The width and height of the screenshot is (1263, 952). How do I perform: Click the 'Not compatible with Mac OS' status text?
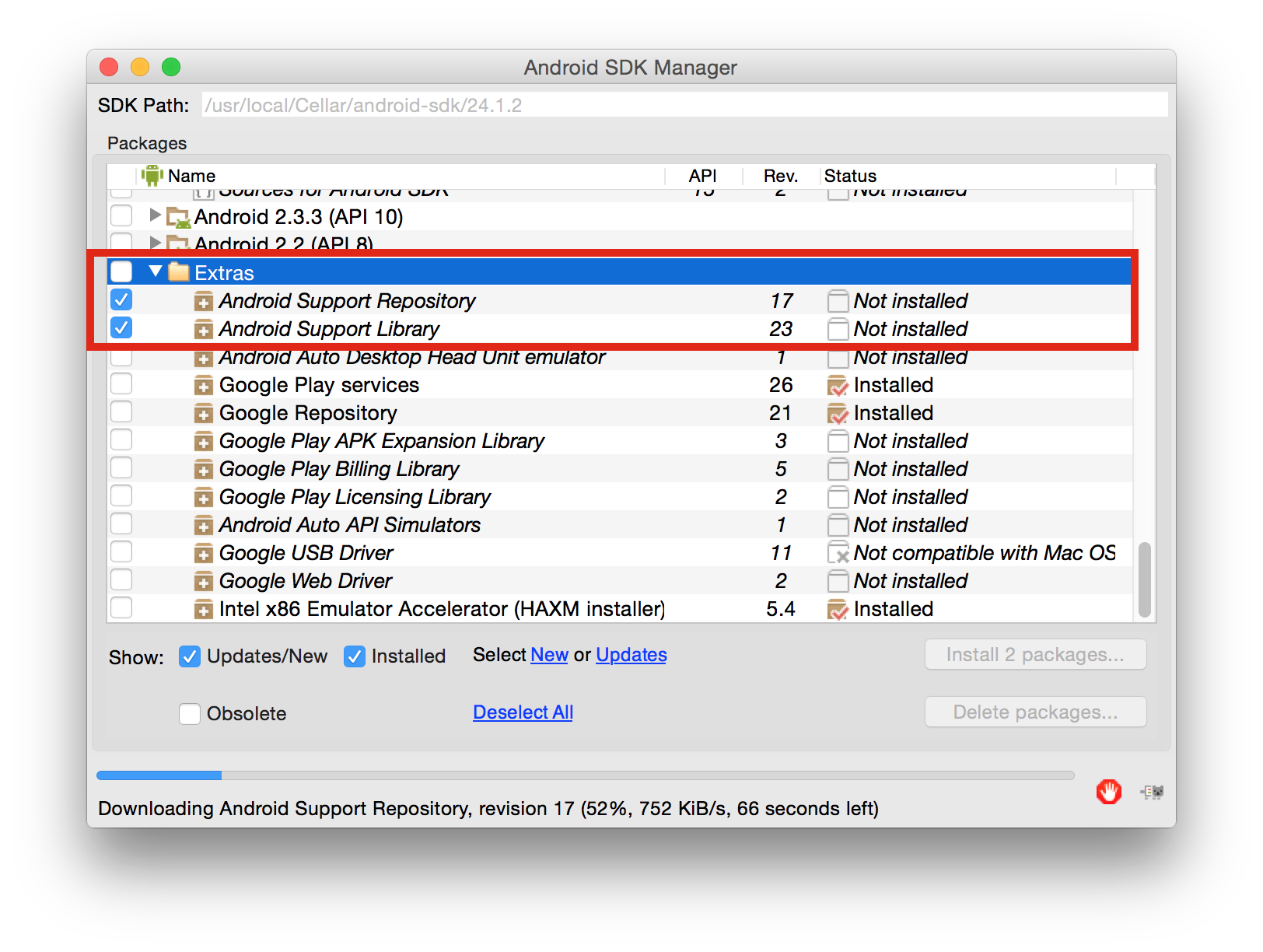point(985,553)
